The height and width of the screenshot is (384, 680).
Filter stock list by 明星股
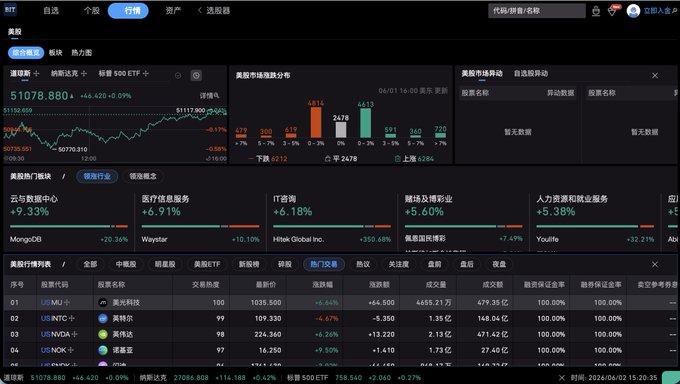coord(165,264)
